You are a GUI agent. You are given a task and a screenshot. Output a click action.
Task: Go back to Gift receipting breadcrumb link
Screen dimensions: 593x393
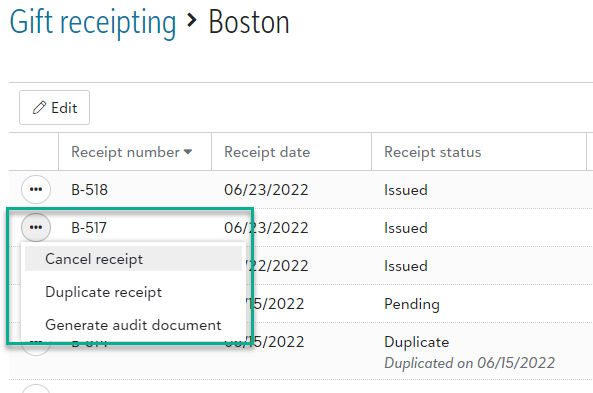93,22
